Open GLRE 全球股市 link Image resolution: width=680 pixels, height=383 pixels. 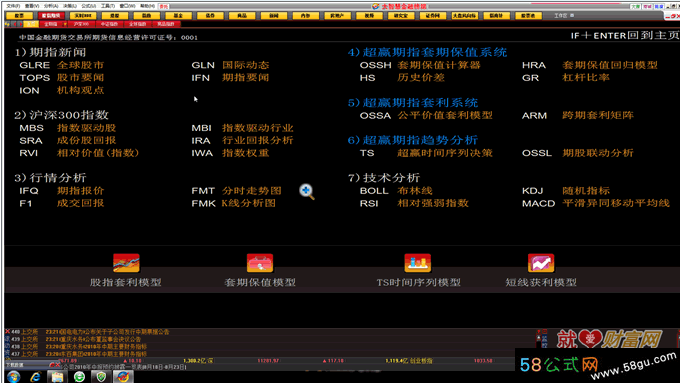click(62, 65)
